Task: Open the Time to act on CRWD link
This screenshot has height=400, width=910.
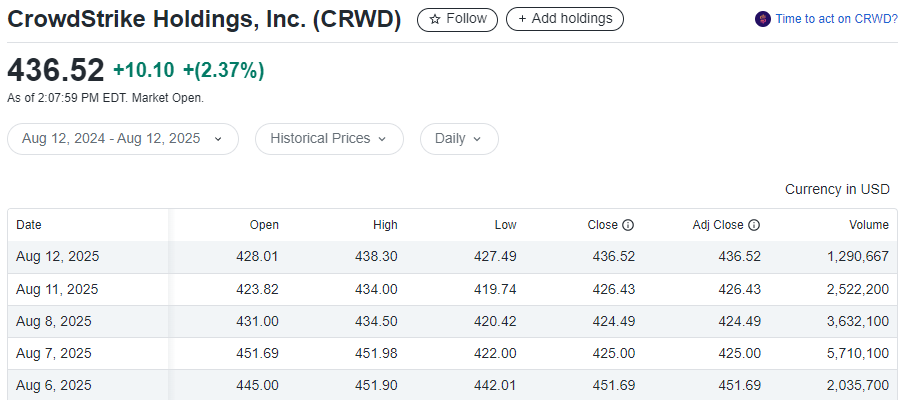Action: coord(836,19)
